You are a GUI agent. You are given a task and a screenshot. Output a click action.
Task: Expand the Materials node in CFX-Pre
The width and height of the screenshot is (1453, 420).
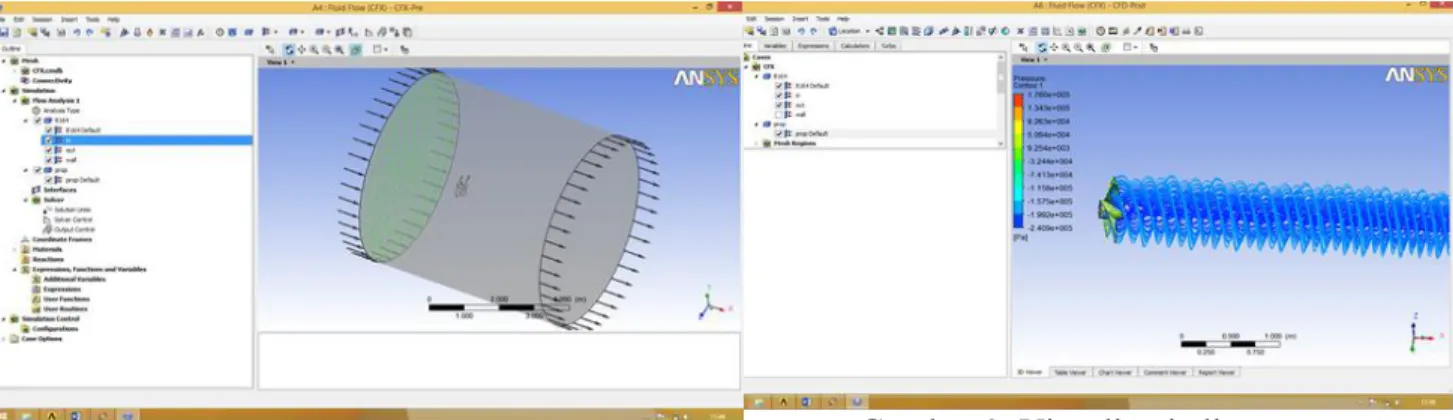click(14, 249)
